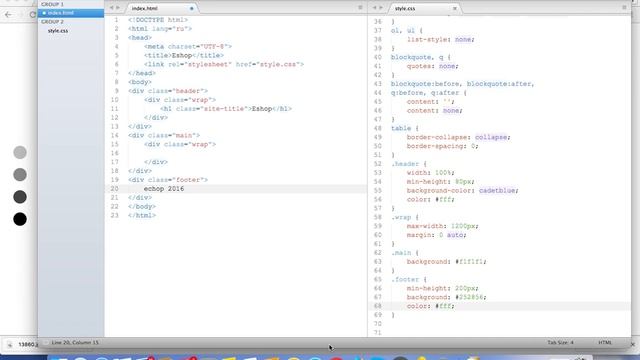Go to next tab in left pane
The image size is (640, 360).
118,8
